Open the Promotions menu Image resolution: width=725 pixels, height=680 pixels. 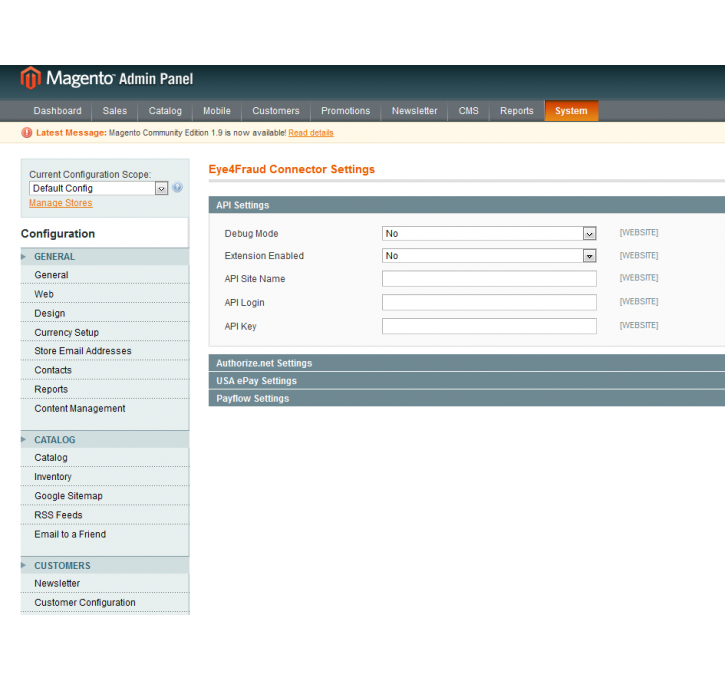pos(345,111)
